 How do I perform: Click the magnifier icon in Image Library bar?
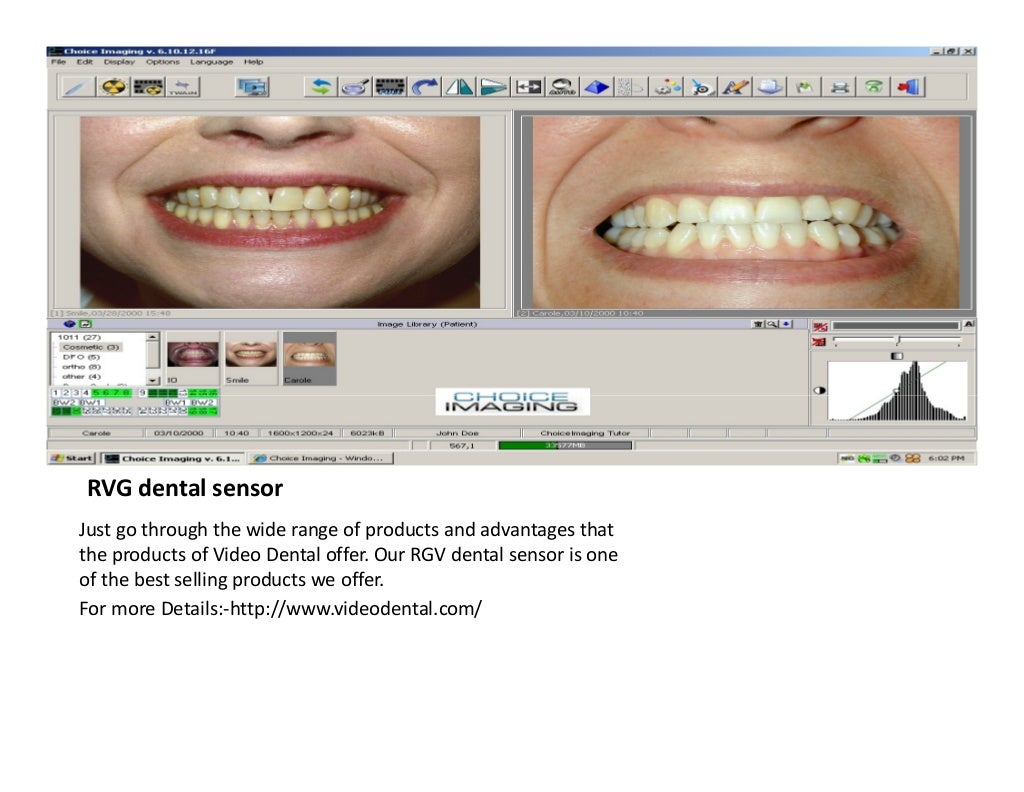click(x=772, y=324)
